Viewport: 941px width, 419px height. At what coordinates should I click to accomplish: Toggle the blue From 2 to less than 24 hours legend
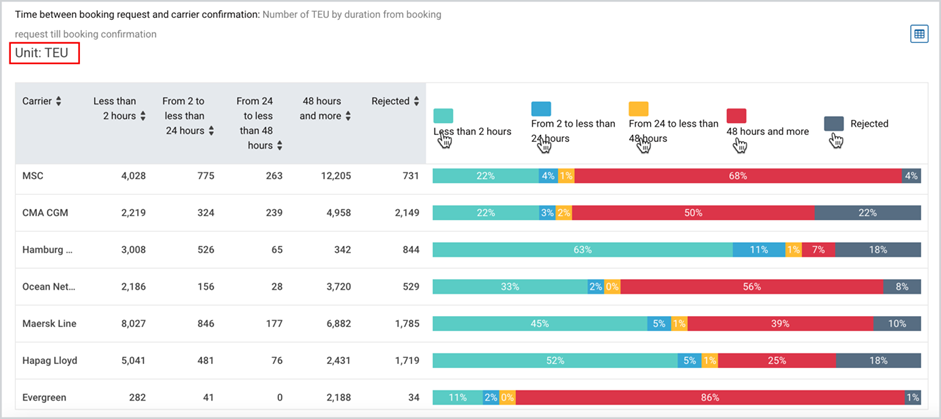[541, 109]
